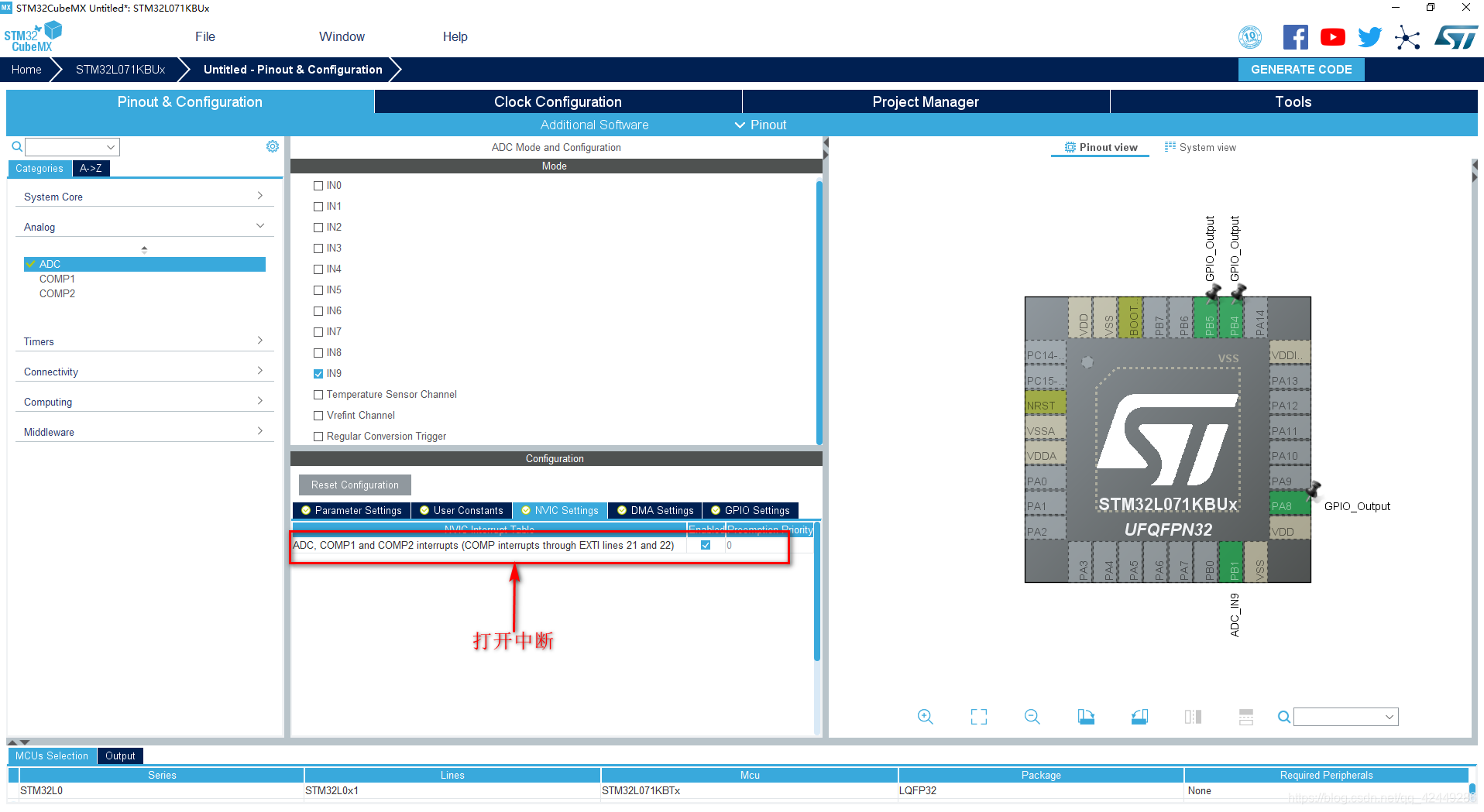Fit the chip to the view frame
This screenshot has height=812, width=1484.
(979, 717)
